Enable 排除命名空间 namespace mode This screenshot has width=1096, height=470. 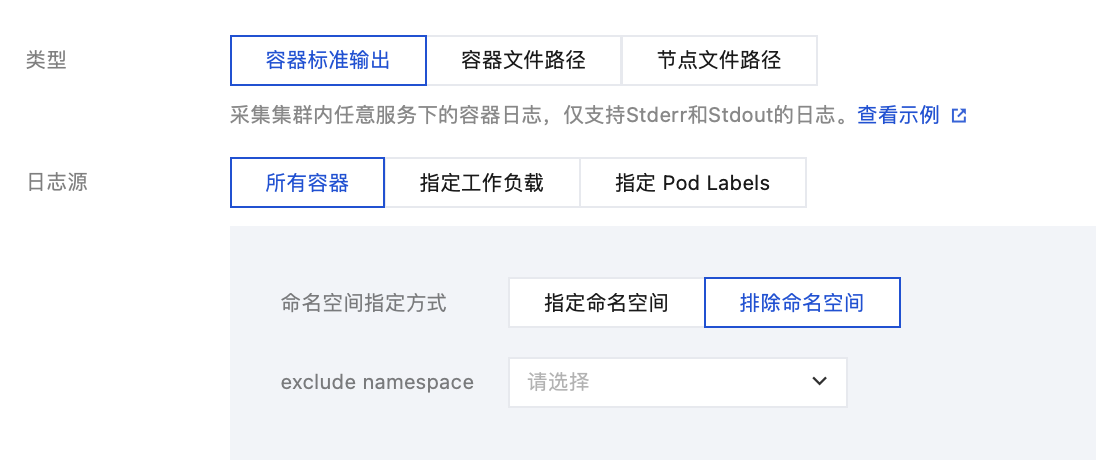pos(802,303)
